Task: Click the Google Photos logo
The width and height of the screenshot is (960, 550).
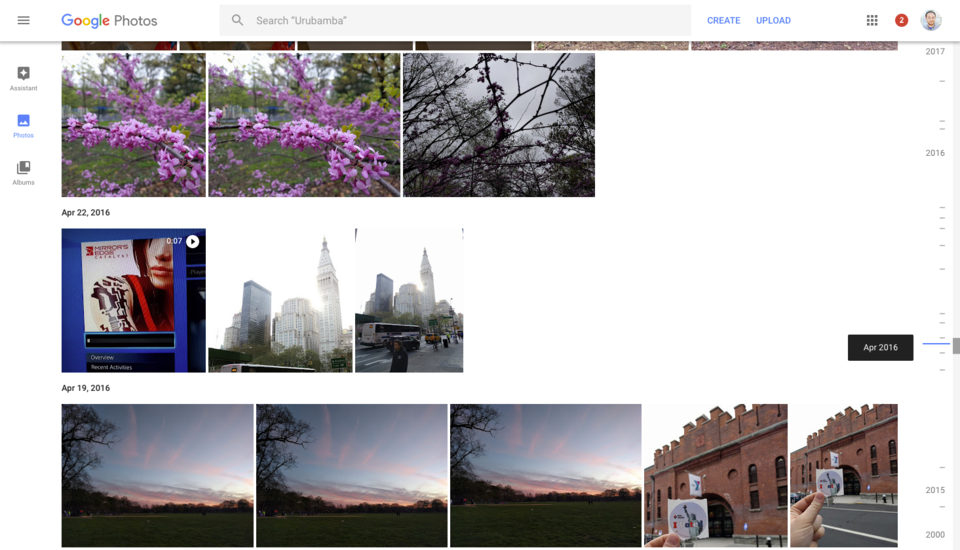Action: pos(109,21)
